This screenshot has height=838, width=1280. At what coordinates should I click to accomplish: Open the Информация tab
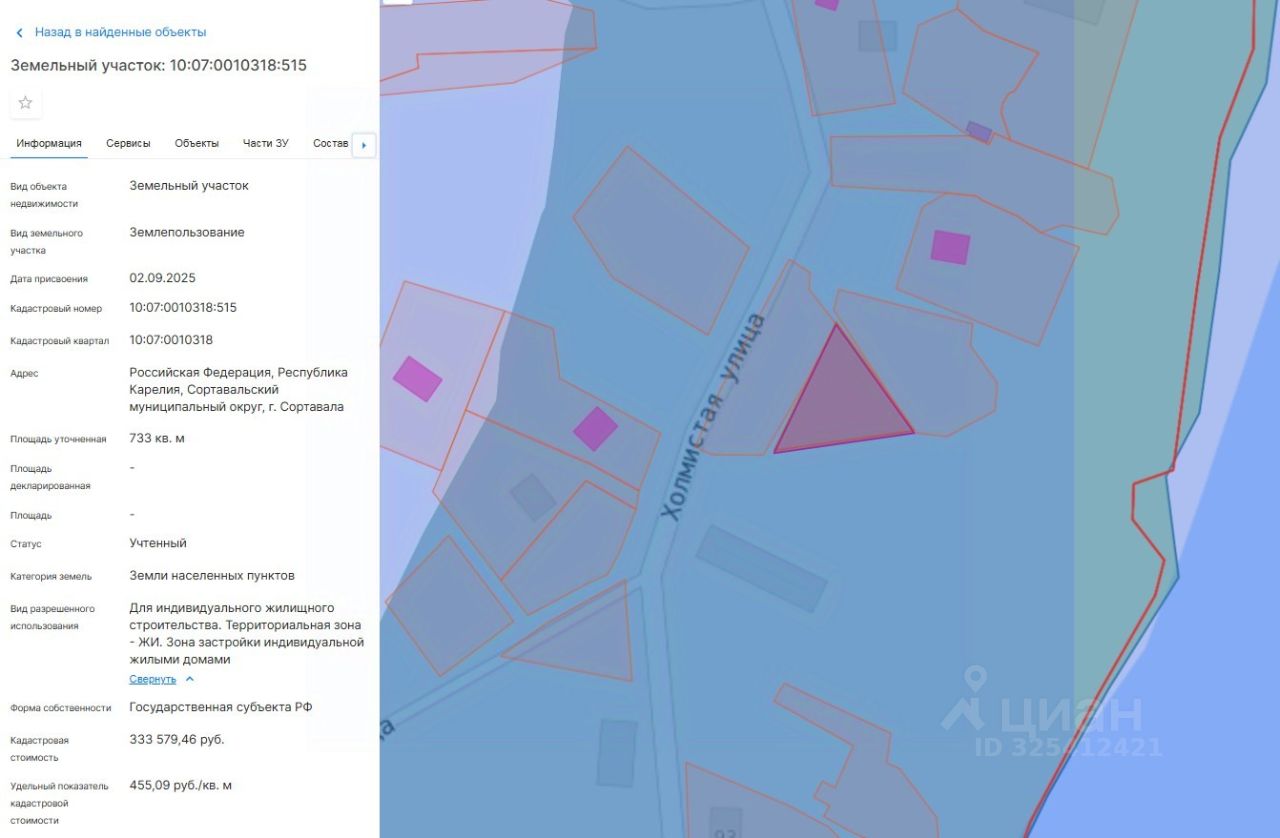(x=49, y=143)
